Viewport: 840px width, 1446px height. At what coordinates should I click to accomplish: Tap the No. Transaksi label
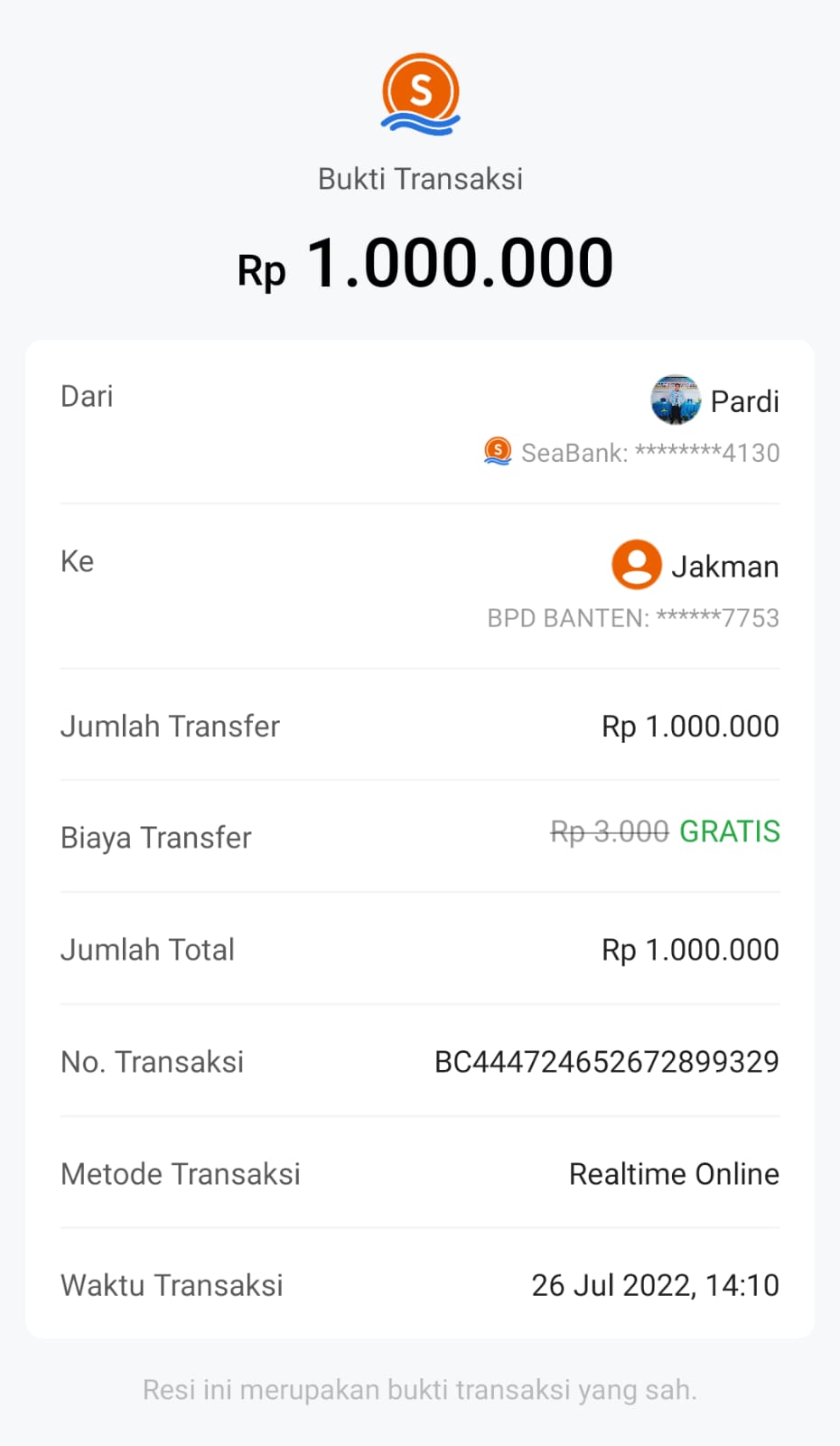pos(153,1062)
